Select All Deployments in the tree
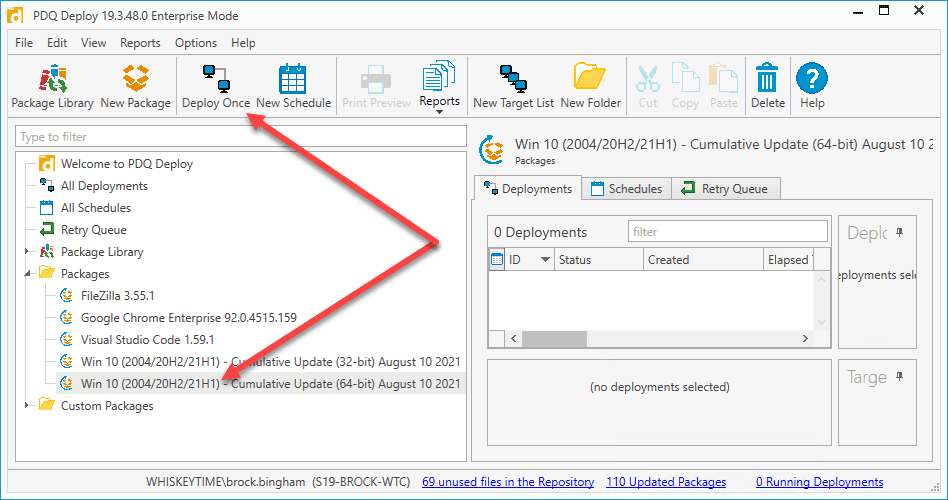 [104, 186]
